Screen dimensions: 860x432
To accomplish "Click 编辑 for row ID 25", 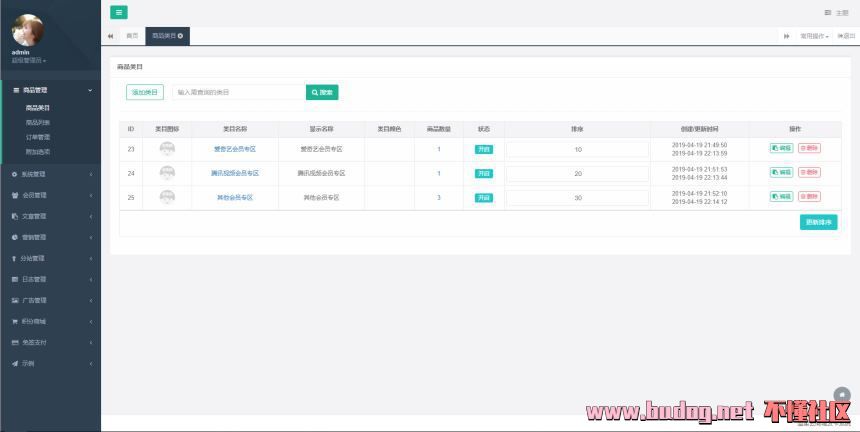I will click(x=782, y=196).
